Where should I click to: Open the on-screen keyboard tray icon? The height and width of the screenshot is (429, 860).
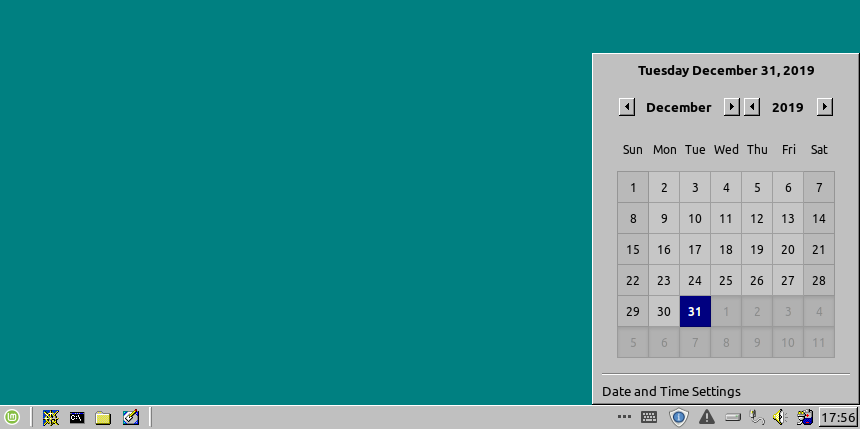649,417
